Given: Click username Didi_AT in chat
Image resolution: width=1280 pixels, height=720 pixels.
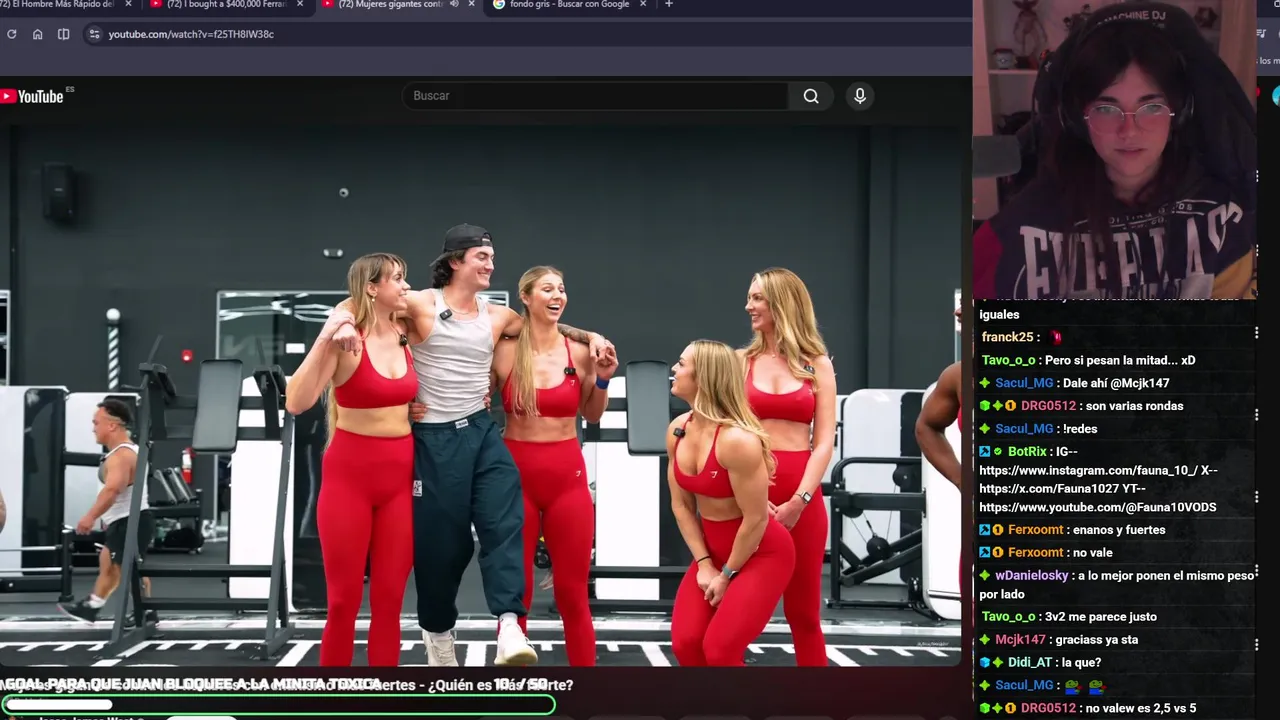Looking at the screenshot, I should coord(1030,662).
